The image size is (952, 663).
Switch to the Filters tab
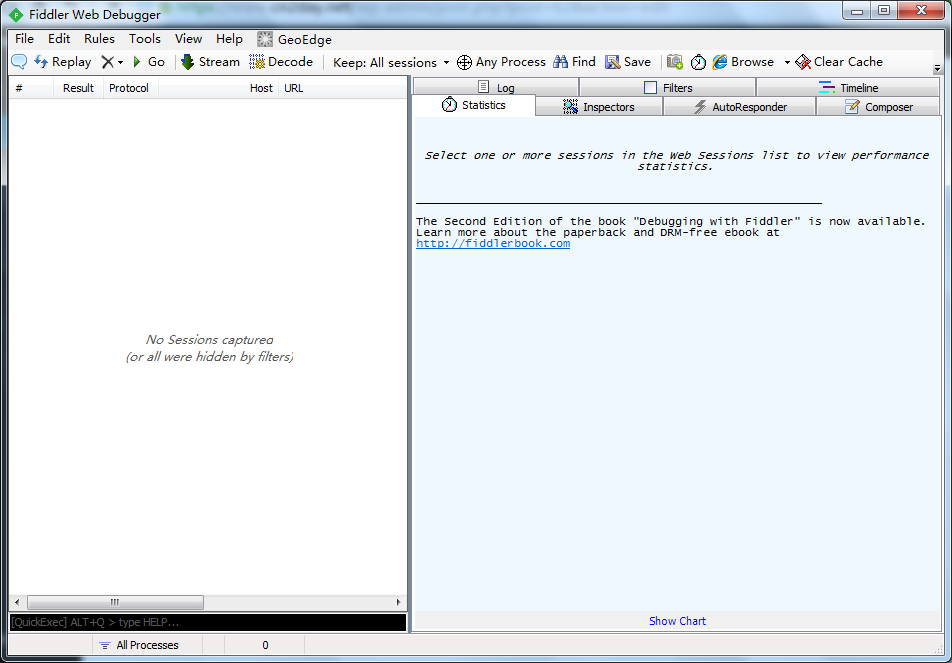click(x=667, y=87)
